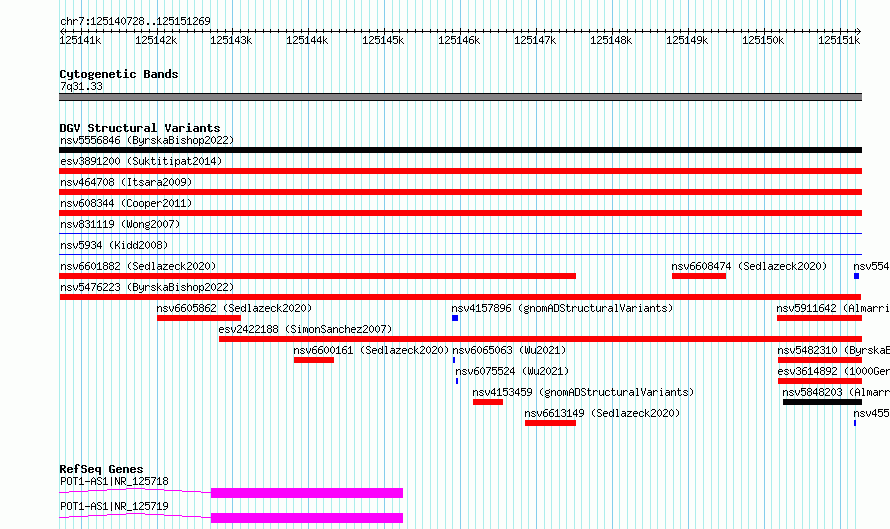Open the nsv831119 (Wong2007) label
The width and height of the screenshot is (890, 529).
[120, 224]
